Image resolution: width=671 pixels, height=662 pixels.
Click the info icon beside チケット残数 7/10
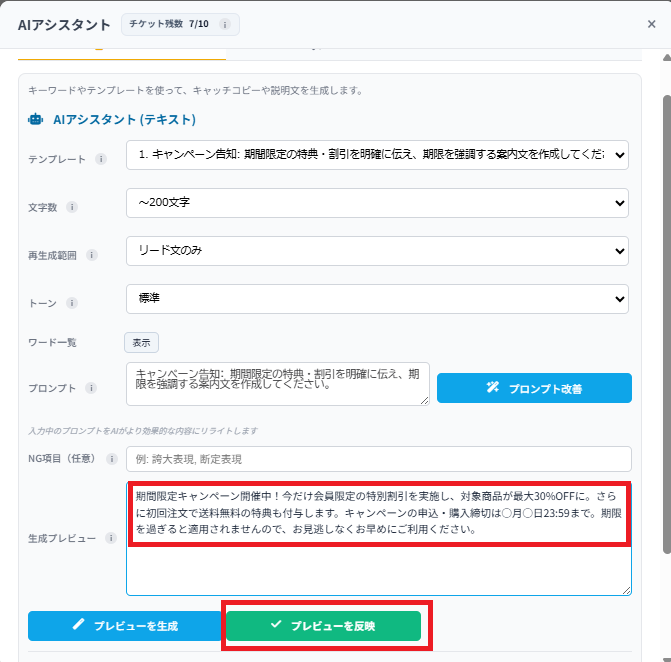coord(223,25)
